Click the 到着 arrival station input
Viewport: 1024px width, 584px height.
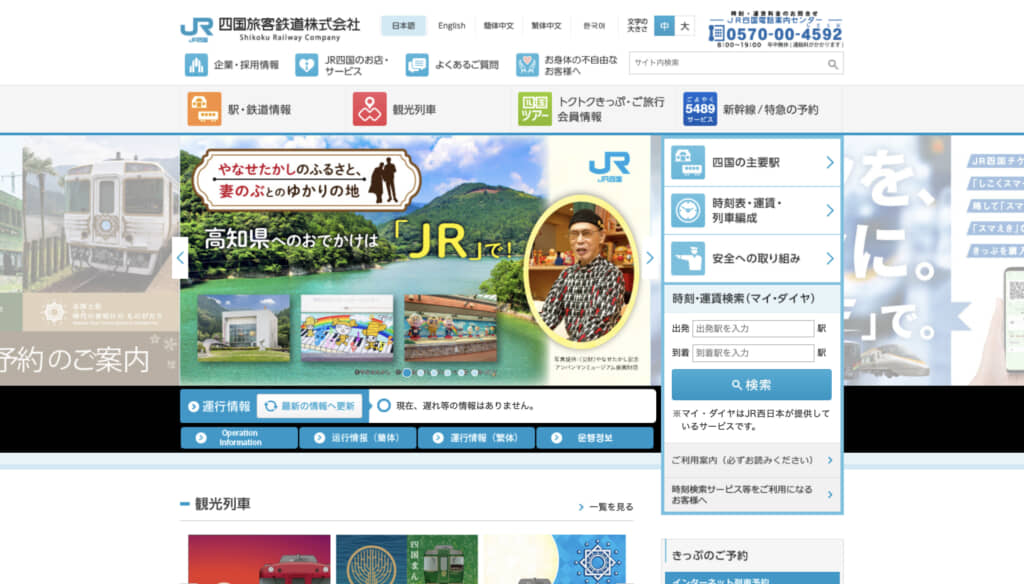point(753,353)
